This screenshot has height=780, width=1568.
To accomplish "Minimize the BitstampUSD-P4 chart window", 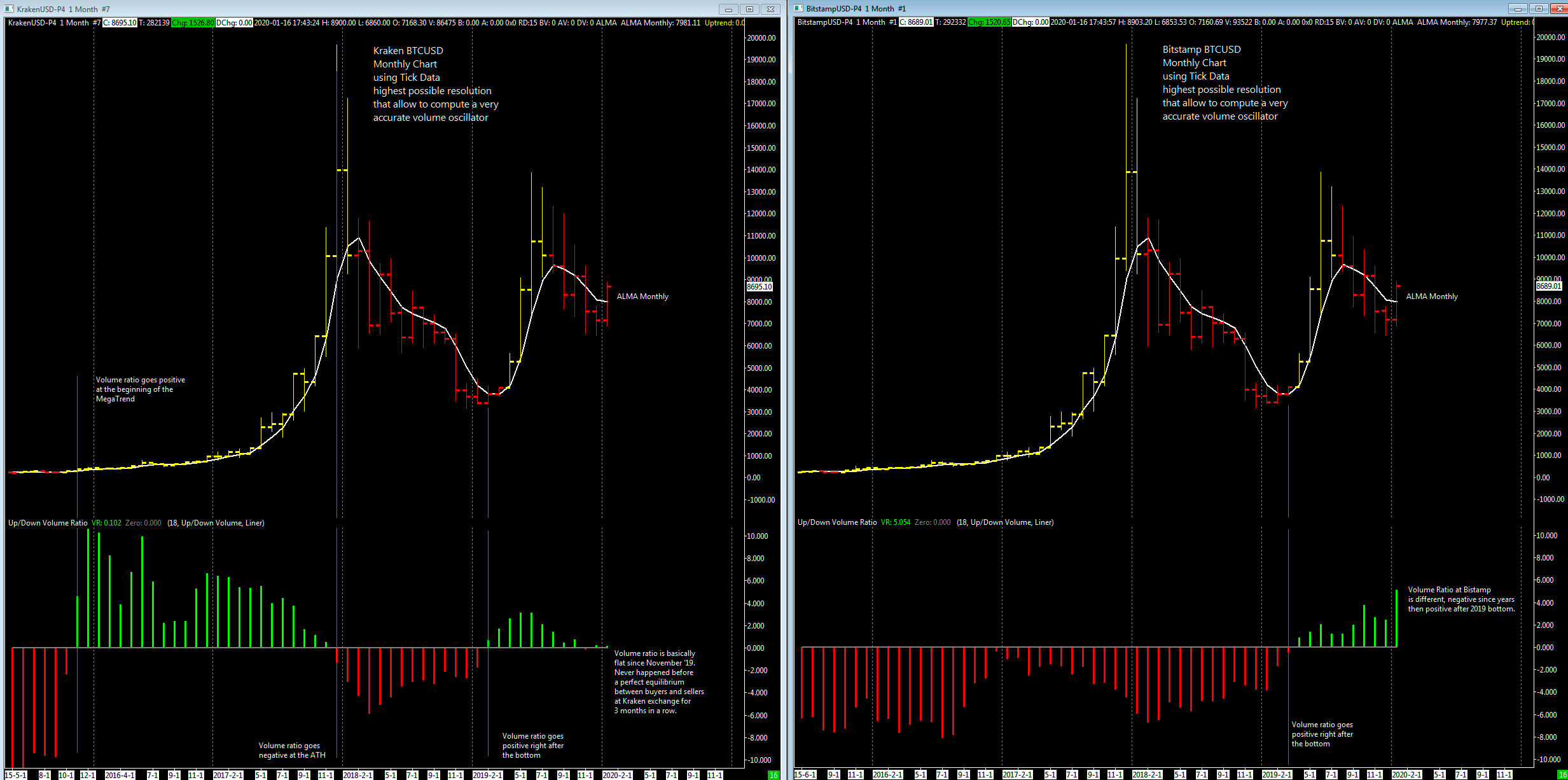I will coord(1518,8).
